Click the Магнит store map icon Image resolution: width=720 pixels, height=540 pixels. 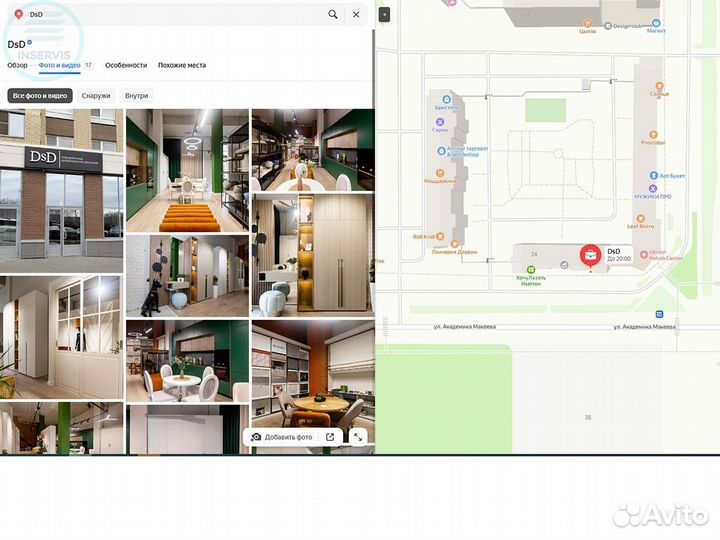click(x=656, y=21)
